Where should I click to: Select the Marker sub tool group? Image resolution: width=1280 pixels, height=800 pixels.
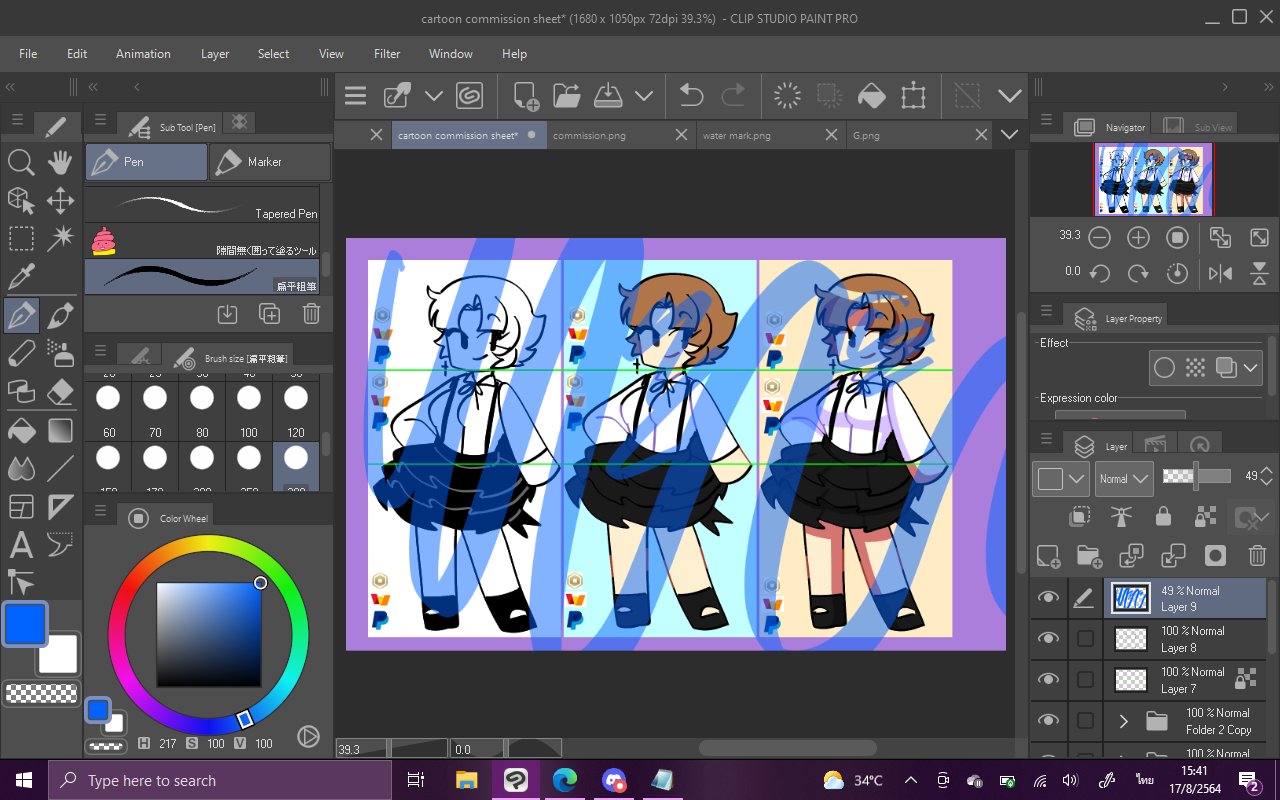pyautogui.click(x=270, y=162)
